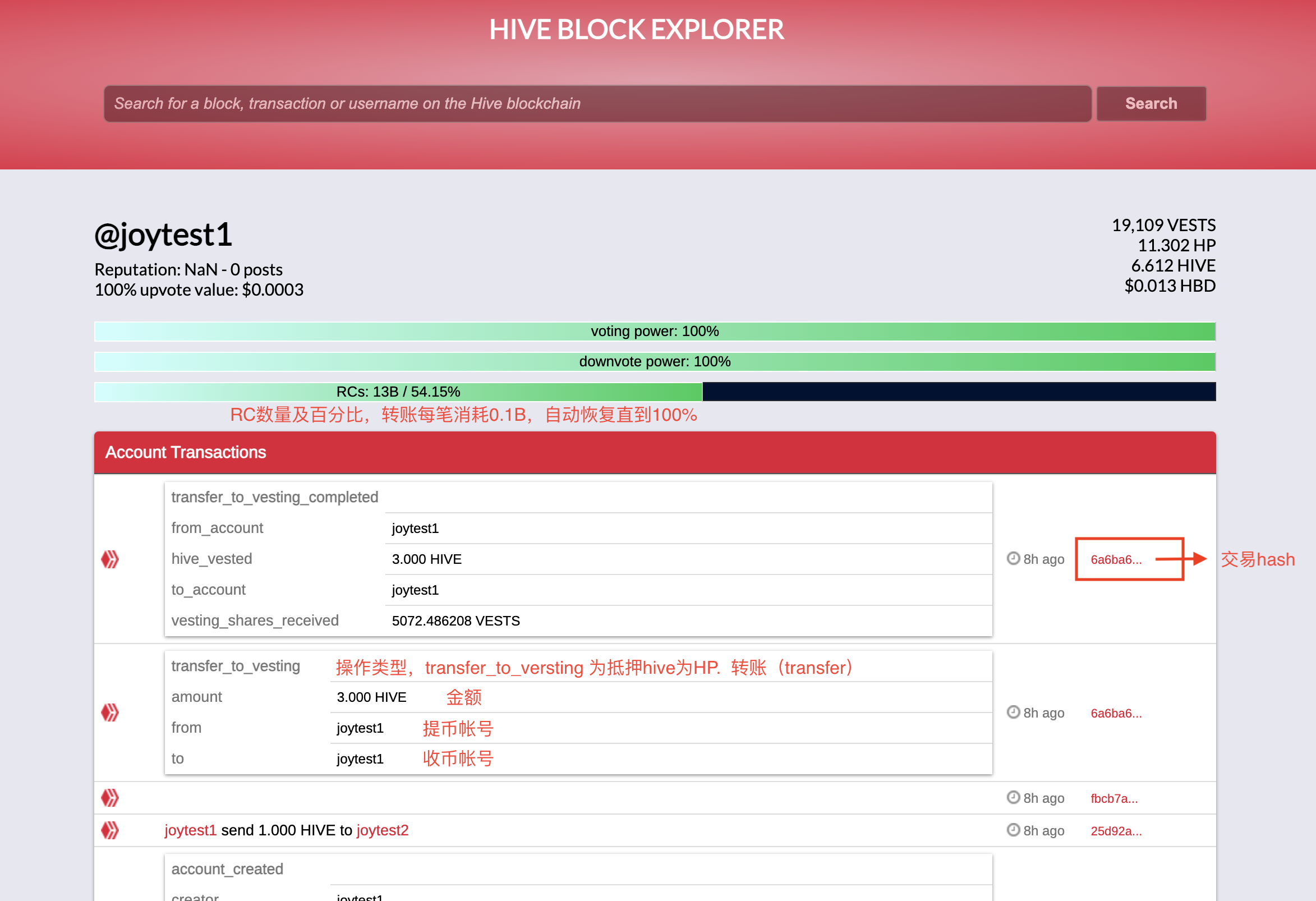Open second 6a6ba6 hash in transfer_to_vesting row
Screen dimensions: 1316x901
tap(1116, 713)
